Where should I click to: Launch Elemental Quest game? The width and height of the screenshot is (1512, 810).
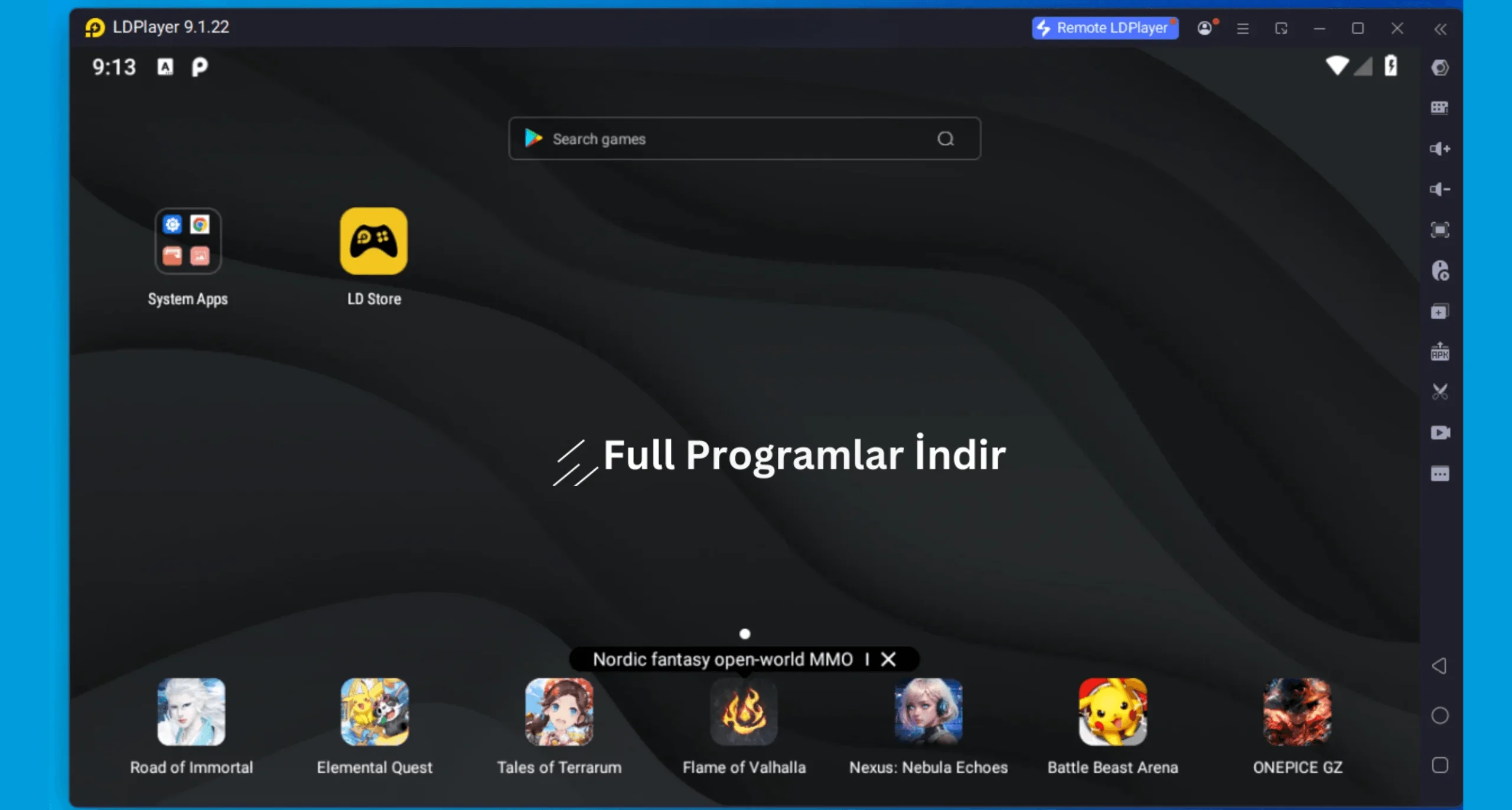point(375,711)
